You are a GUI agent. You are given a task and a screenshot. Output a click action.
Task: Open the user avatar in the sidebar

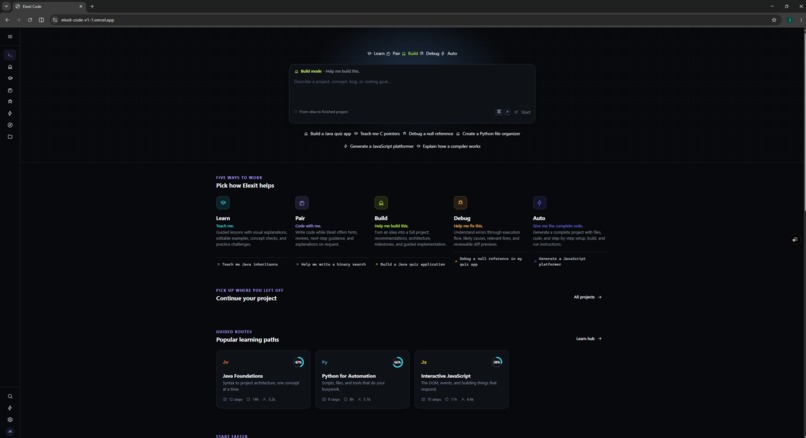(10, 431)
